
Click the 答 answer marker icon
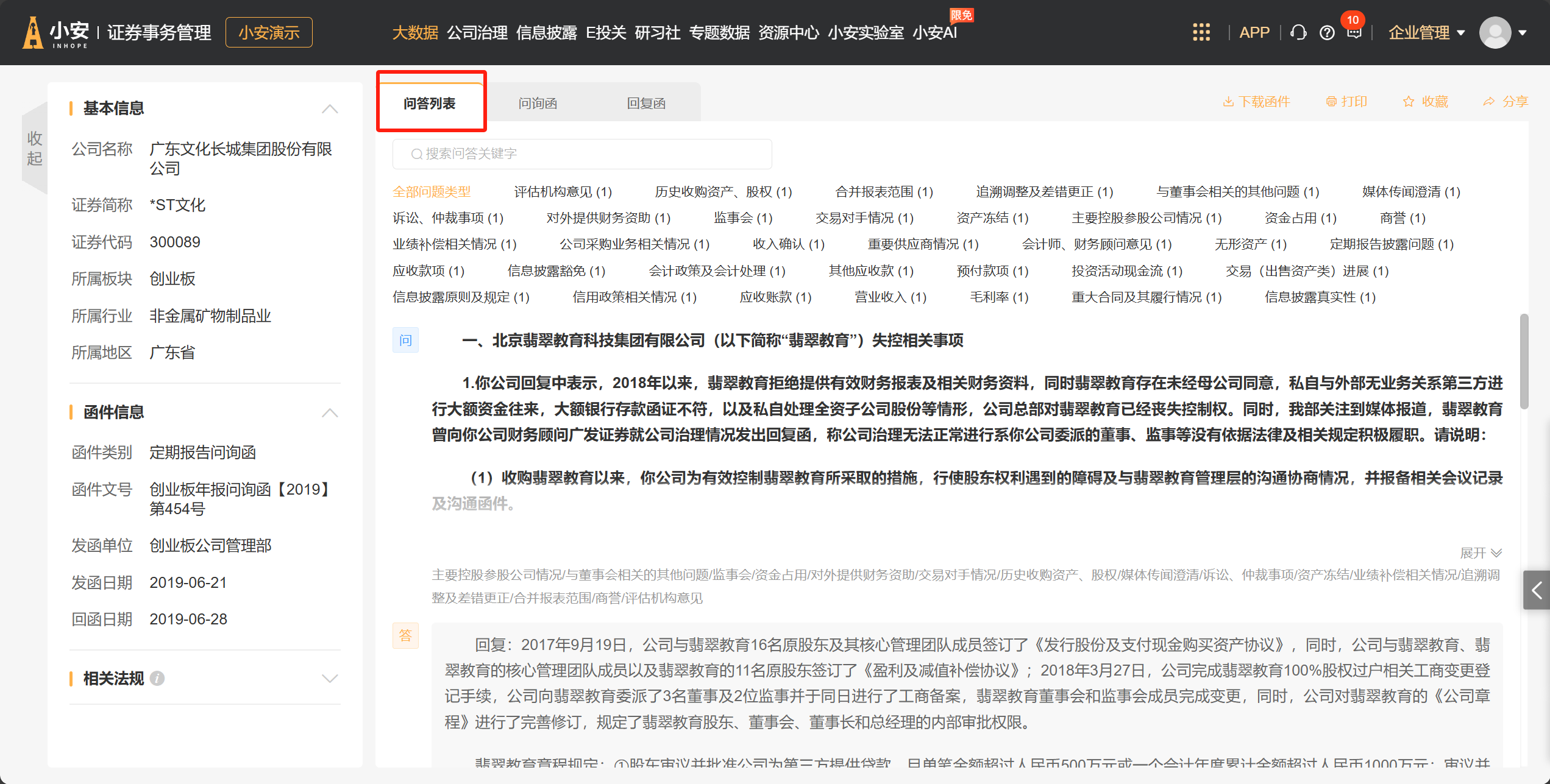coord(405,635)
